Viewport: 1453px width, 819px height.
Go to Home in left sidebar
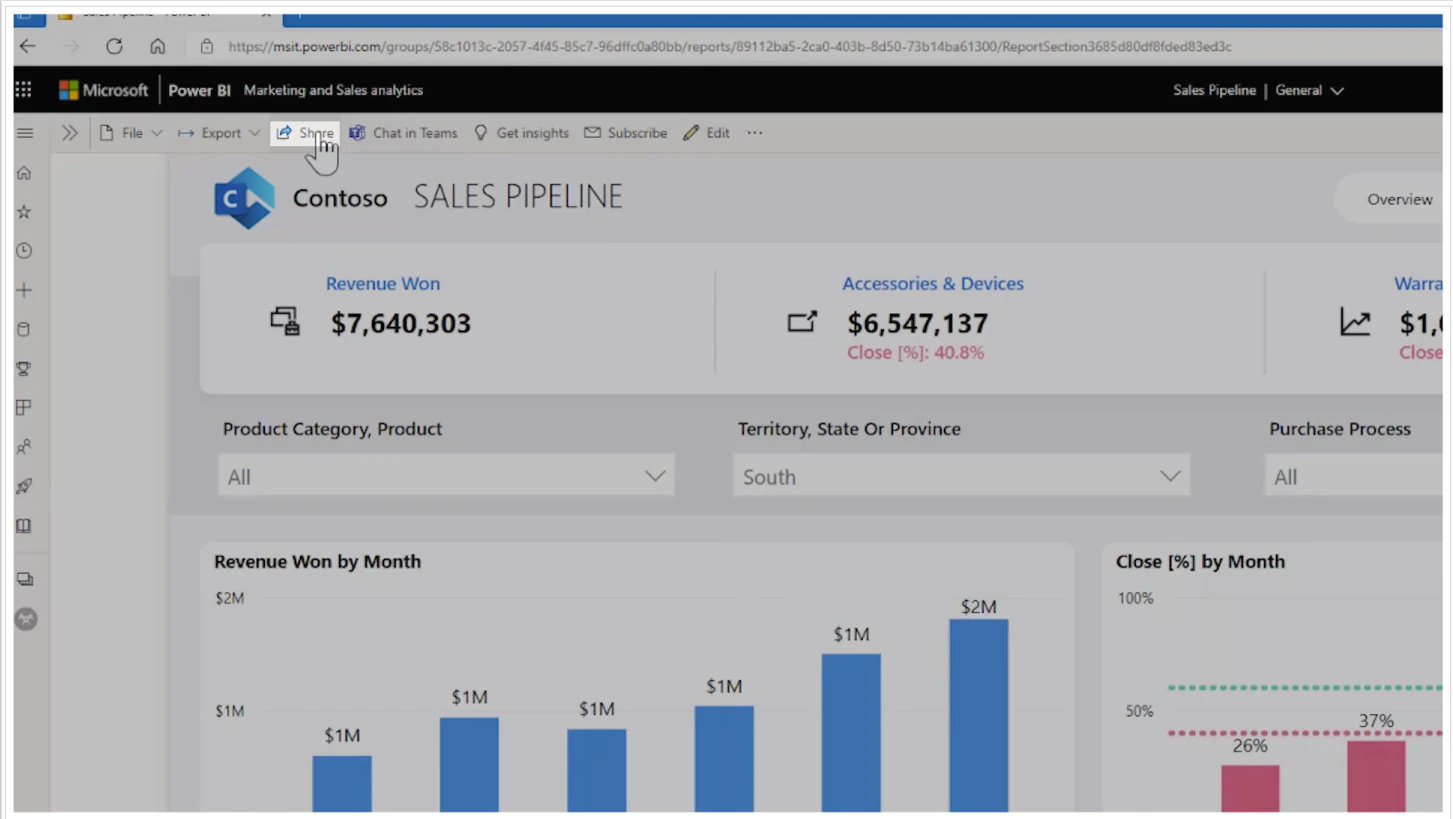(24, 173)
